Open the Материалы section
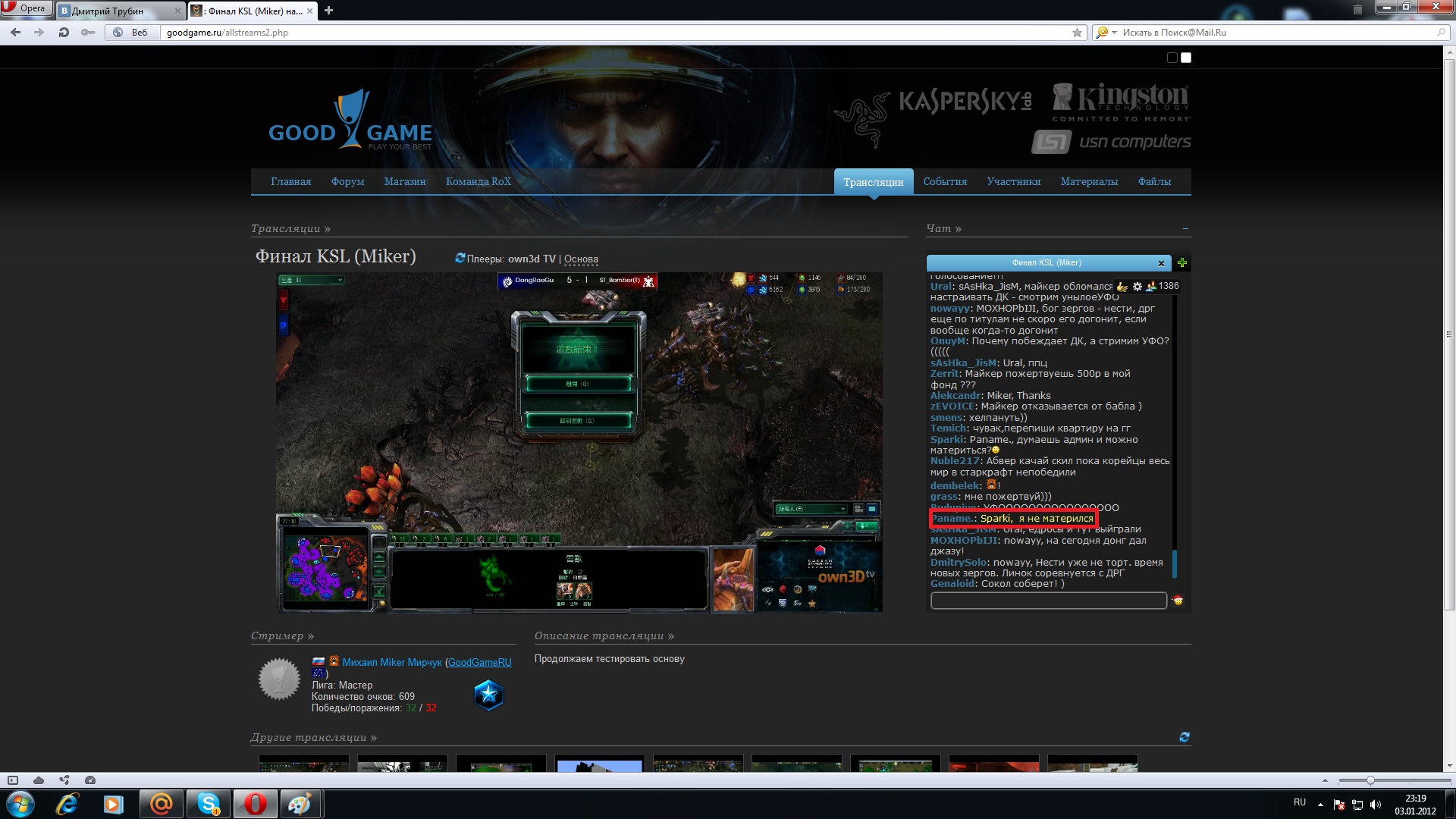Screen dimensions: 1456x819 click(x=1089, y=182)
